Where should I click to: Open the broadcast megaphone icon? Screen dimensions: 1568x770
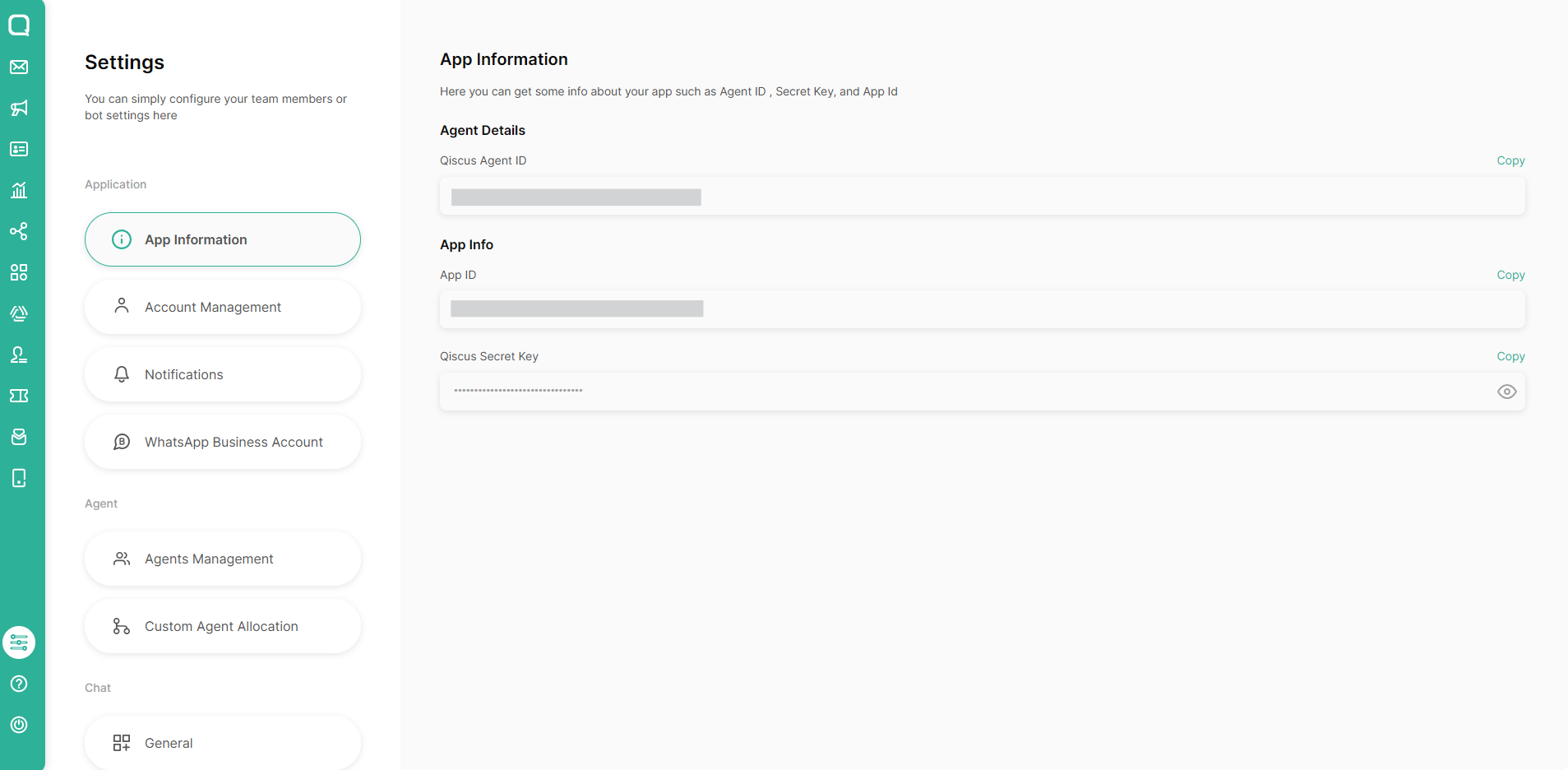click(x=19, y=108)
